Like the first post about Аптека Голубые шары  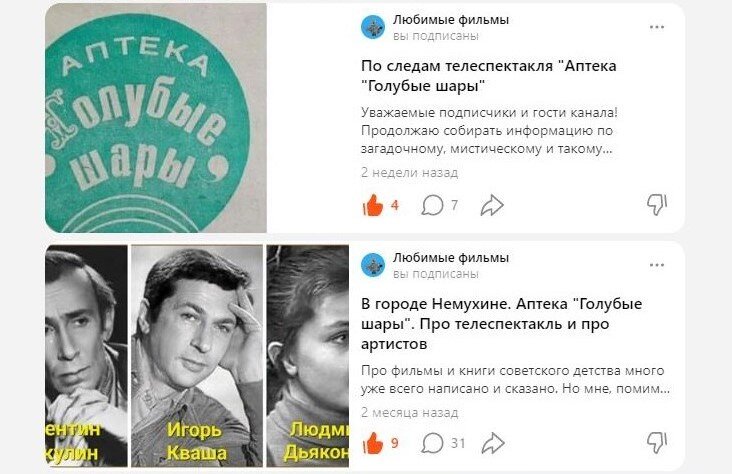click(x=373, y=205)
